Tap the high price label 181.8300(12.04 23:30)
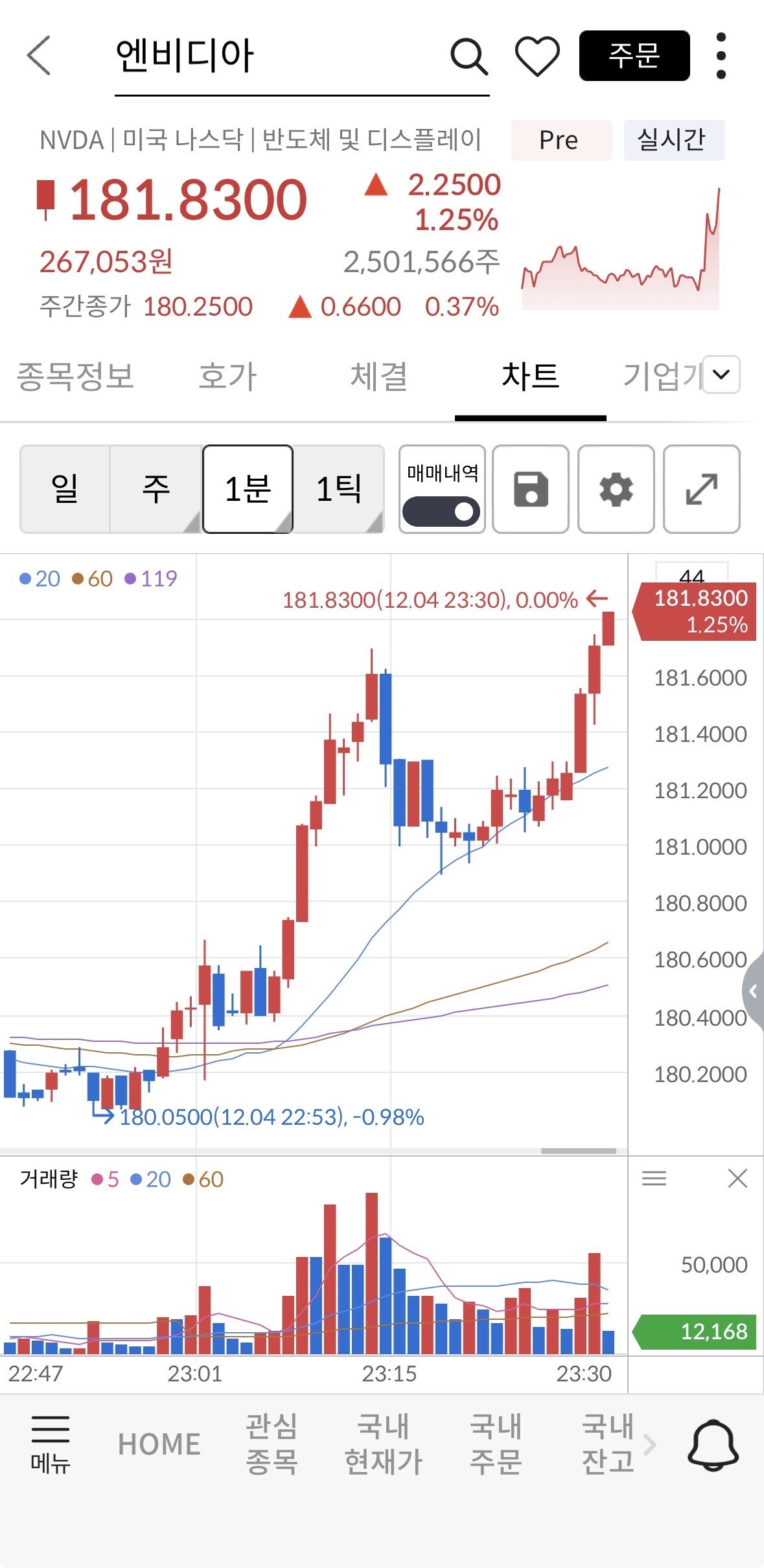The width and height of the screenshot is (764, 1568). click(430, 600)
